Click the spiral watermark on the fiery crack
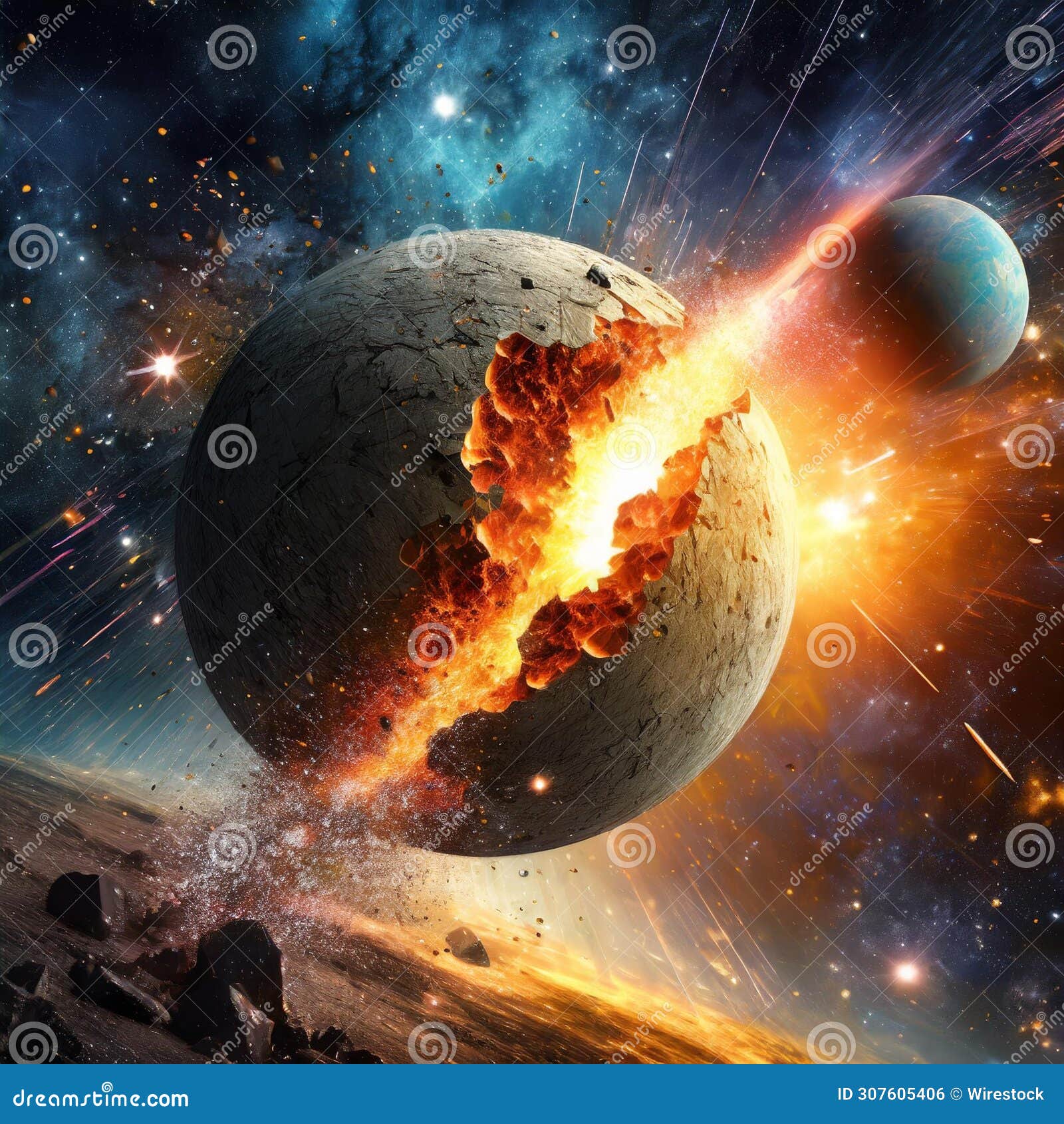This screenshot has height=1124, width=1064. (628, 449)
